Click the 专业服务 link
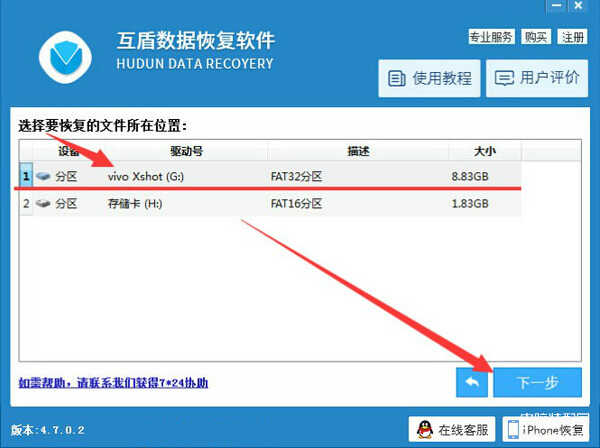This screenshot has width=600, height=448. (491, 37)
